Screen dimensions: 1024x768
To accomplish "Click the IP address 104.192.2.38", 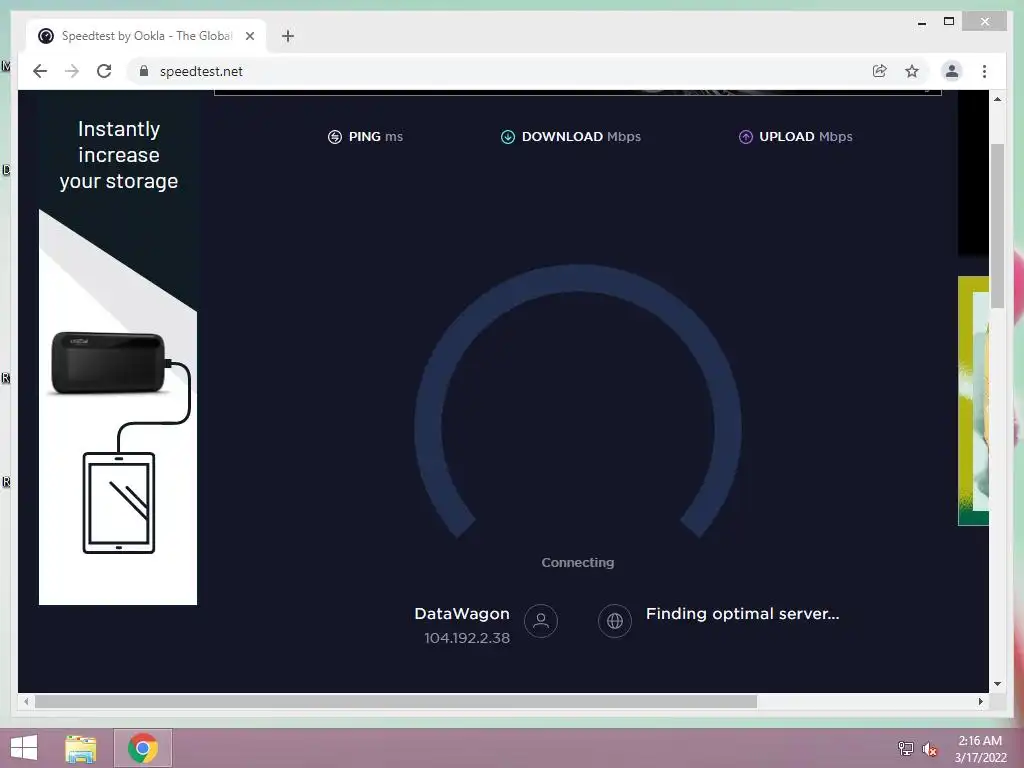I will point(467,638).
